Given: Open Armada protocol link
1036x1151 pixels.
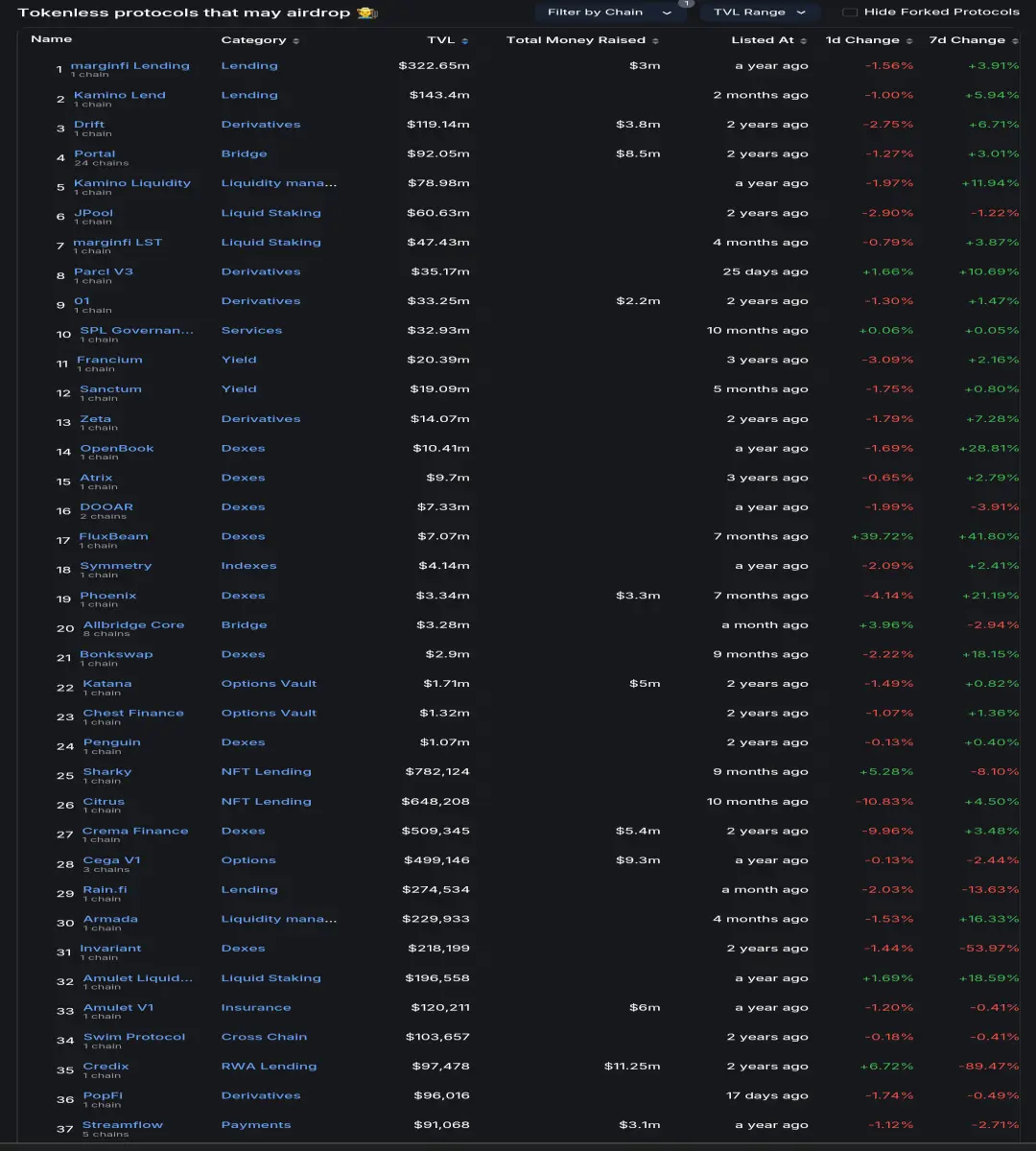Looking at the screenshot, I should (x=110, y=919).
